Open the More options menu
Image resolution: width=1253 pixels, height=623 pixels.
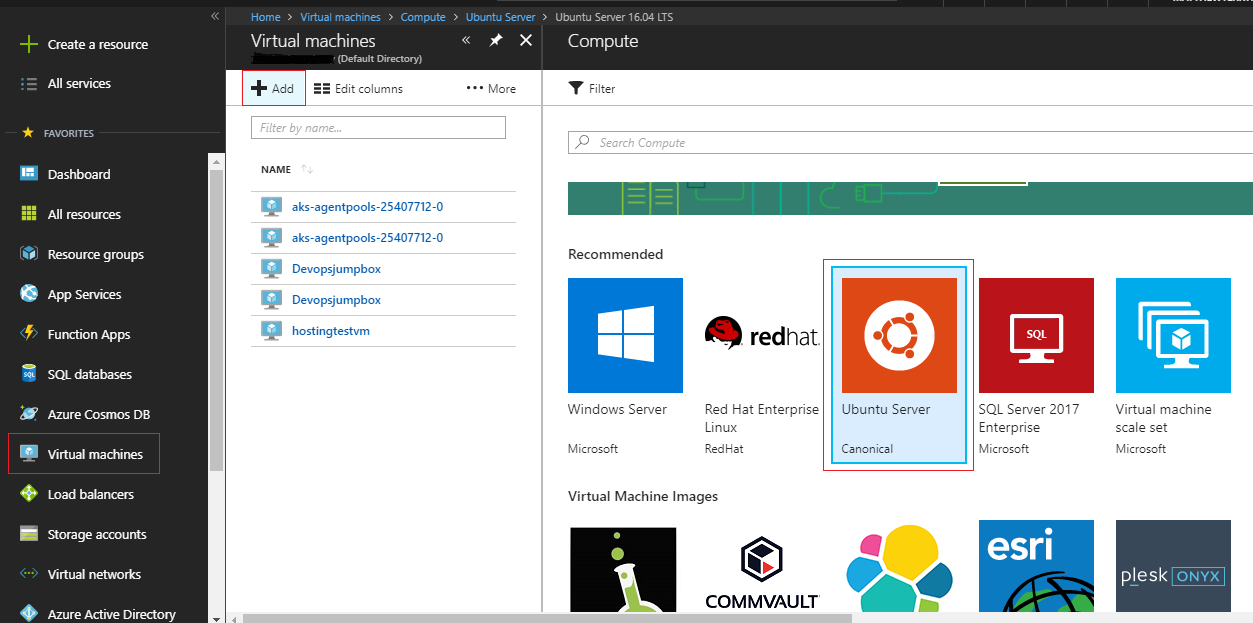[x=491, y=89]
